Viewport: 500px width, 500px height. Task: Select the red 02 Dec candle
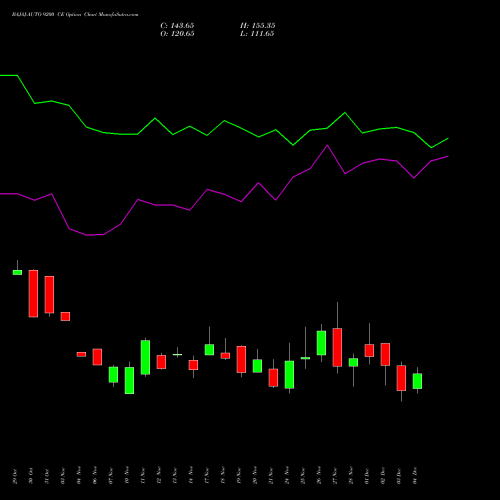pos(385,354)
